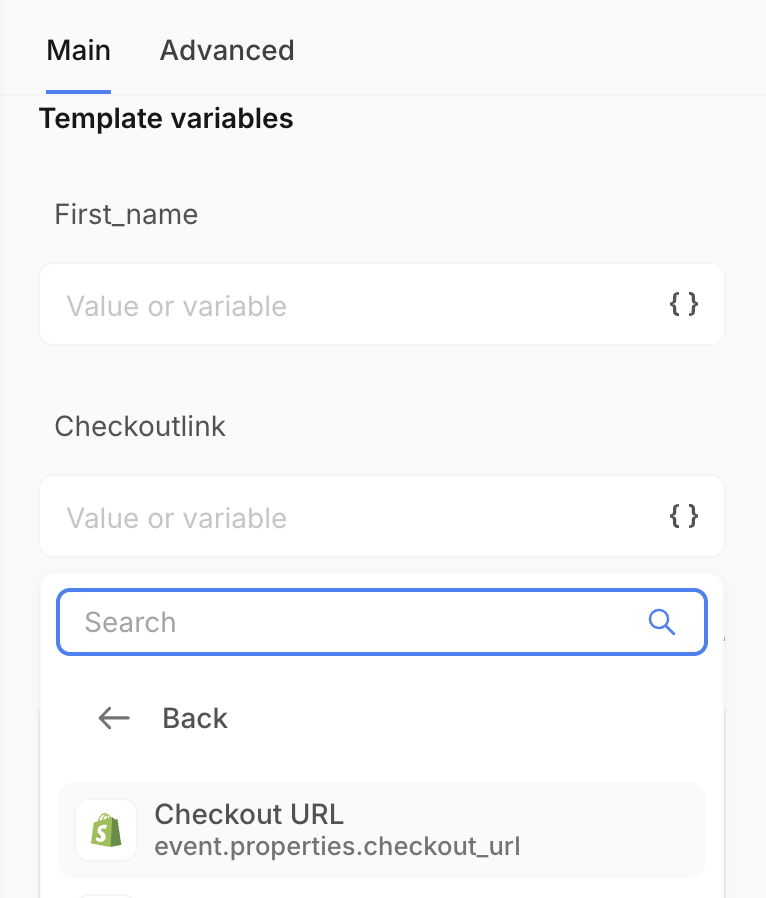Image resolution: width=766 pixels, height=898 pixels.
Task: Click First_name's 'Value or variable' placeholder
Action: [177, 306]
